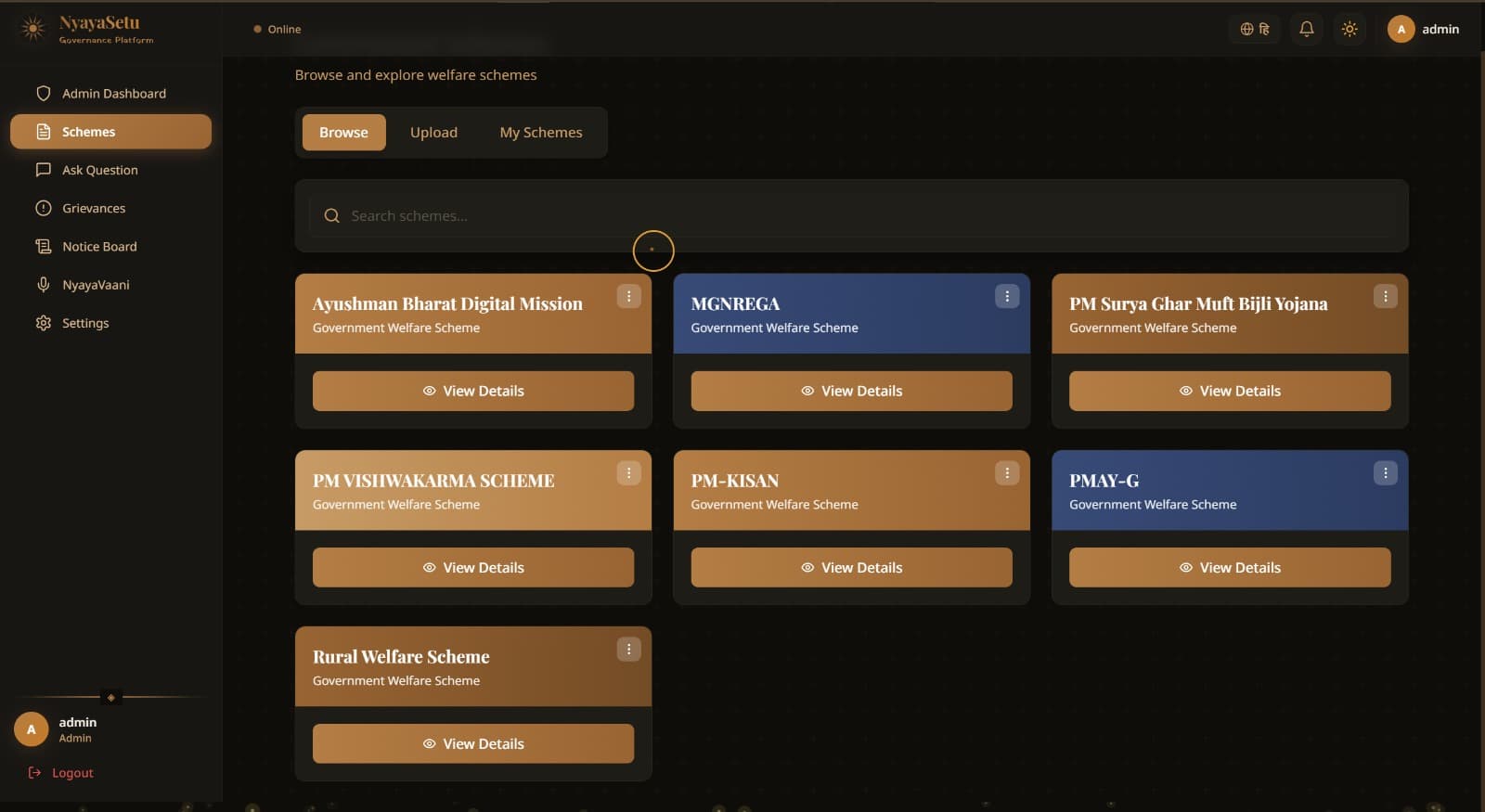
Task: Click the admin avatar in header
Action: [x=1401, y=29]
